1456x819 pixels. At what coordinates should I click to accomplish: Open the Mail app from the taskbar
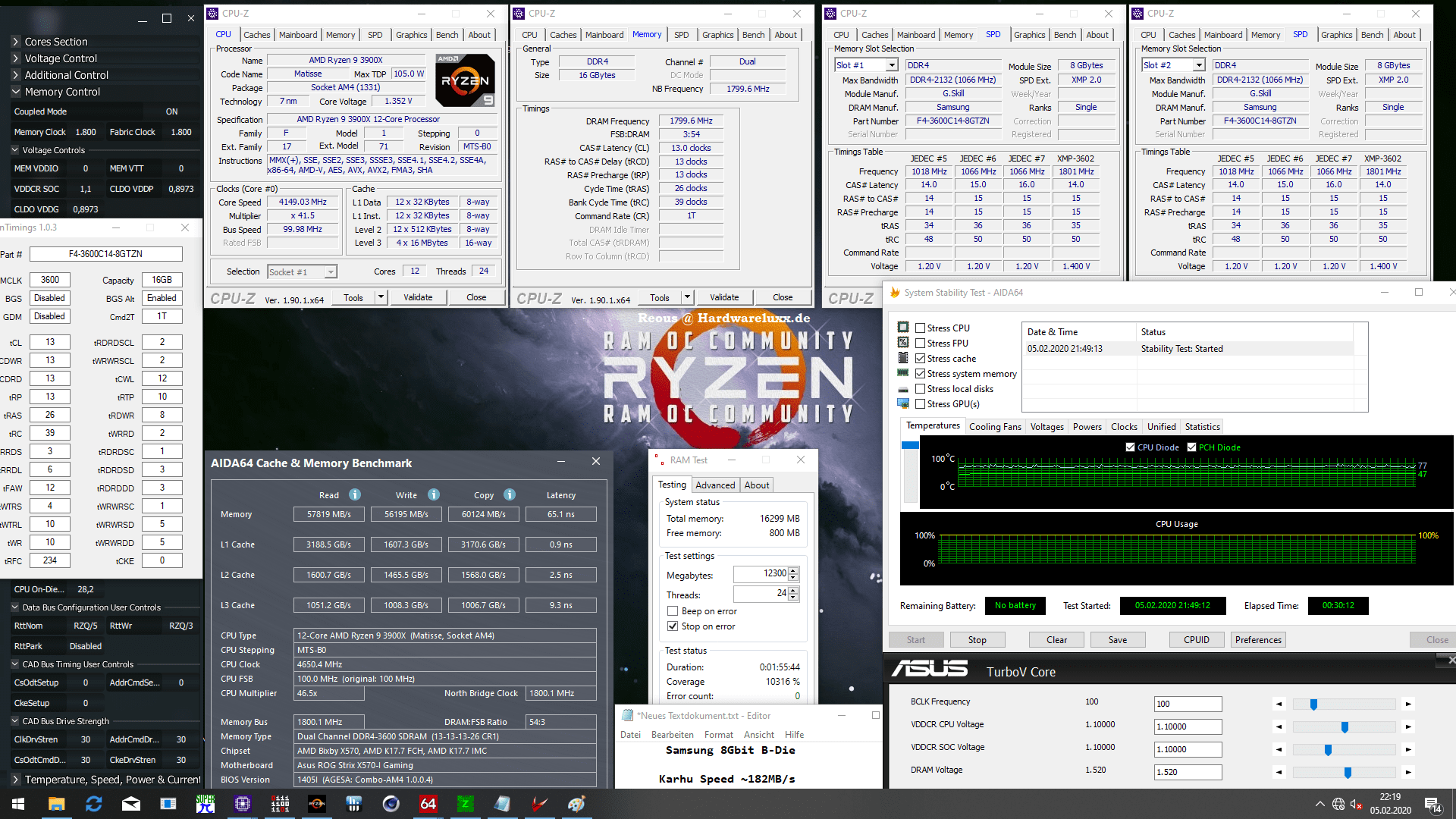coord(131,804)
